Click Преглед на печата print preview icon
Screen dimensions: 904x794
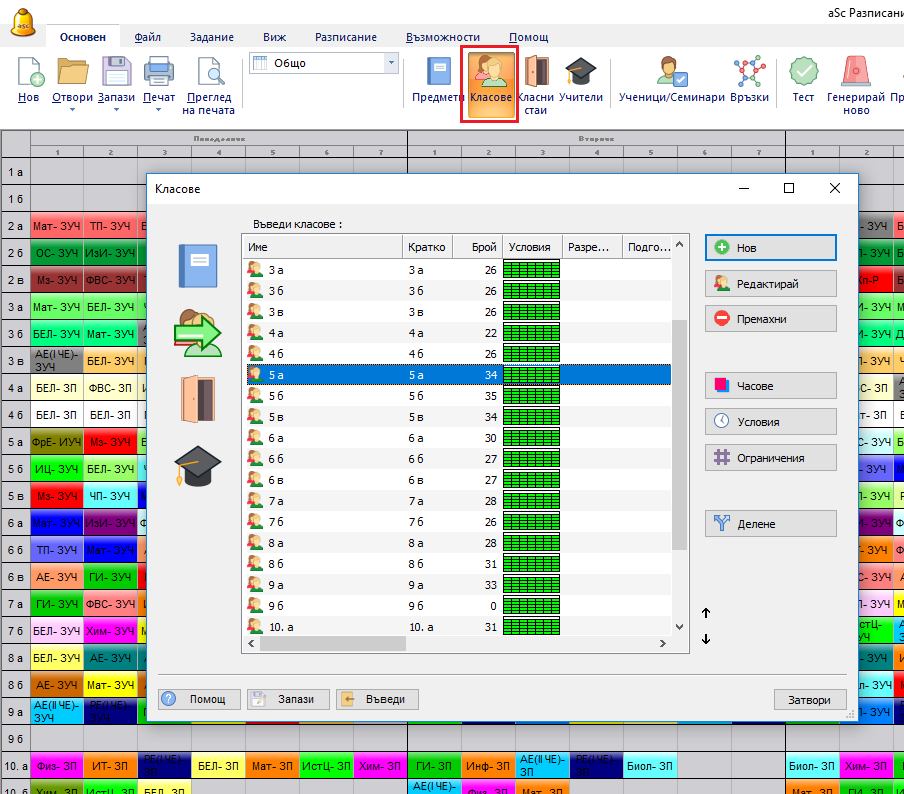(x=207, y=80)
